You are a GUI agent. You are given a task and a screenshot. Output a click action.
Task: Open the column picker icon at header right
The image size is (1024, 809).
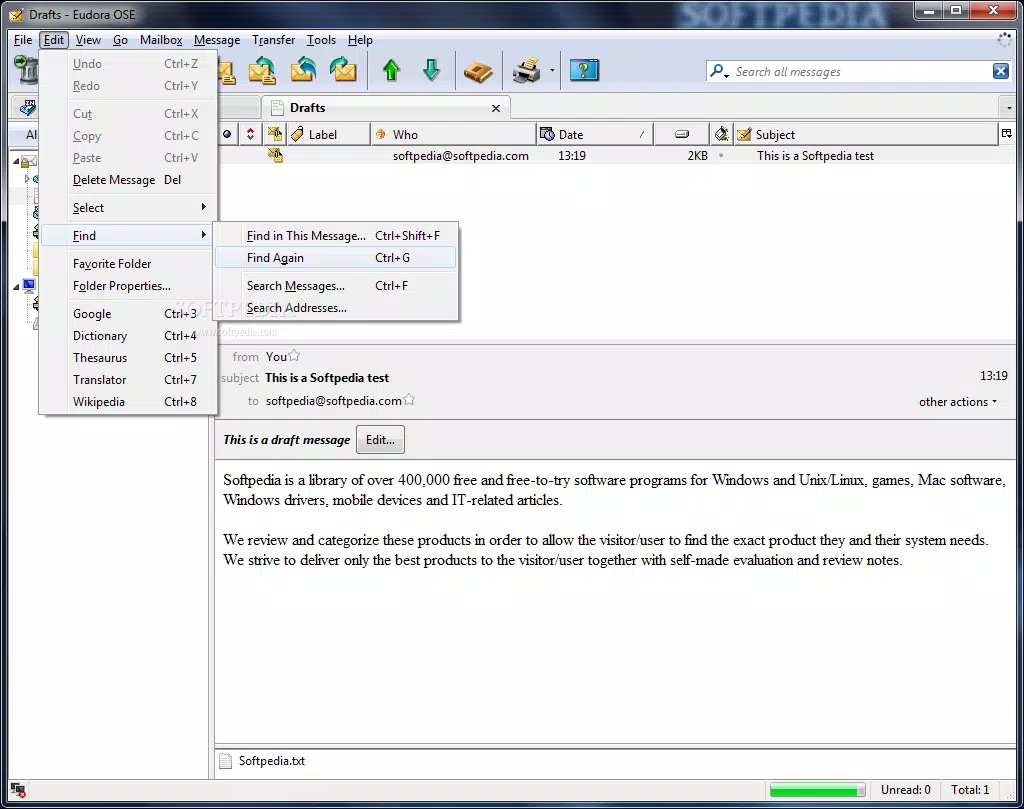coord(1006,134)
